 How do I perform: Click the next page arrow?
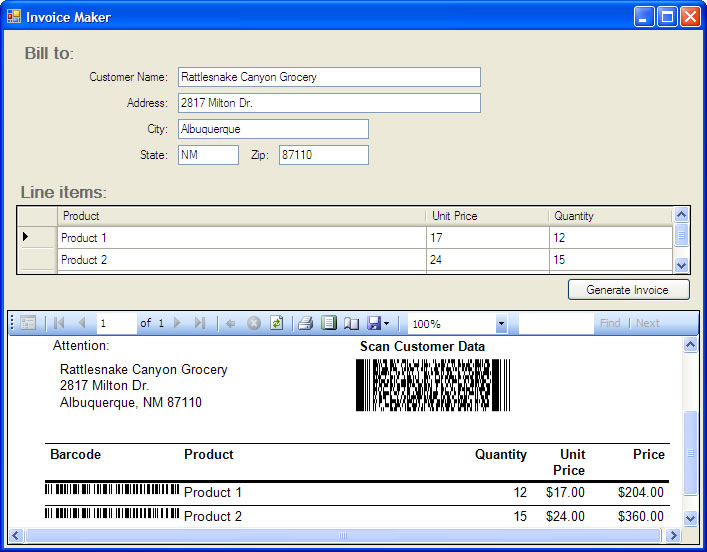pyautogui.click(x=178, y=323)
